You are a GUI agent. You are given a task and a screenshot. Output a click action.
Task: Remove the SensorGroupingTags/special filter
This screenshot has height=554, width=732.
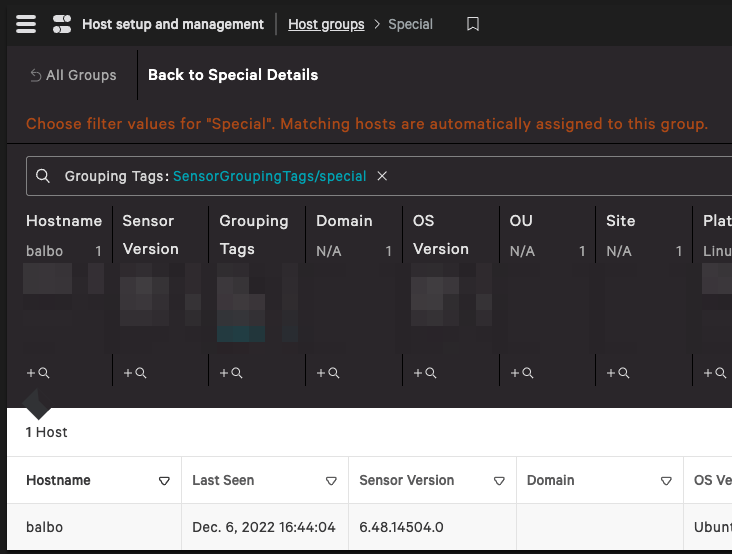[x=382, y=176]
